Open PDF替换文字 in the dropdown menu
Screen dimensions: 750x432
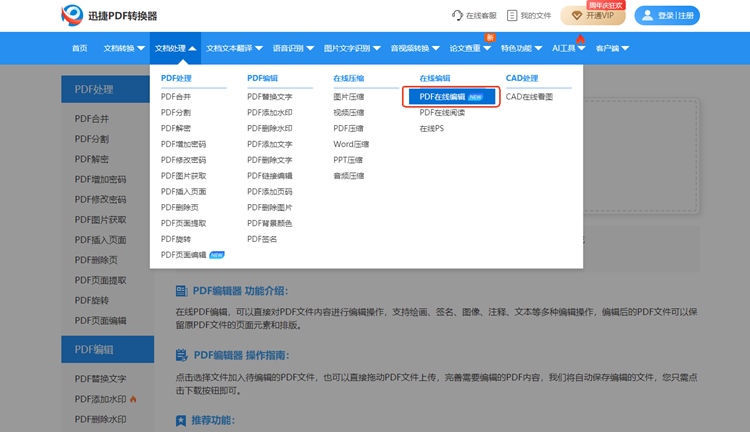269,97
